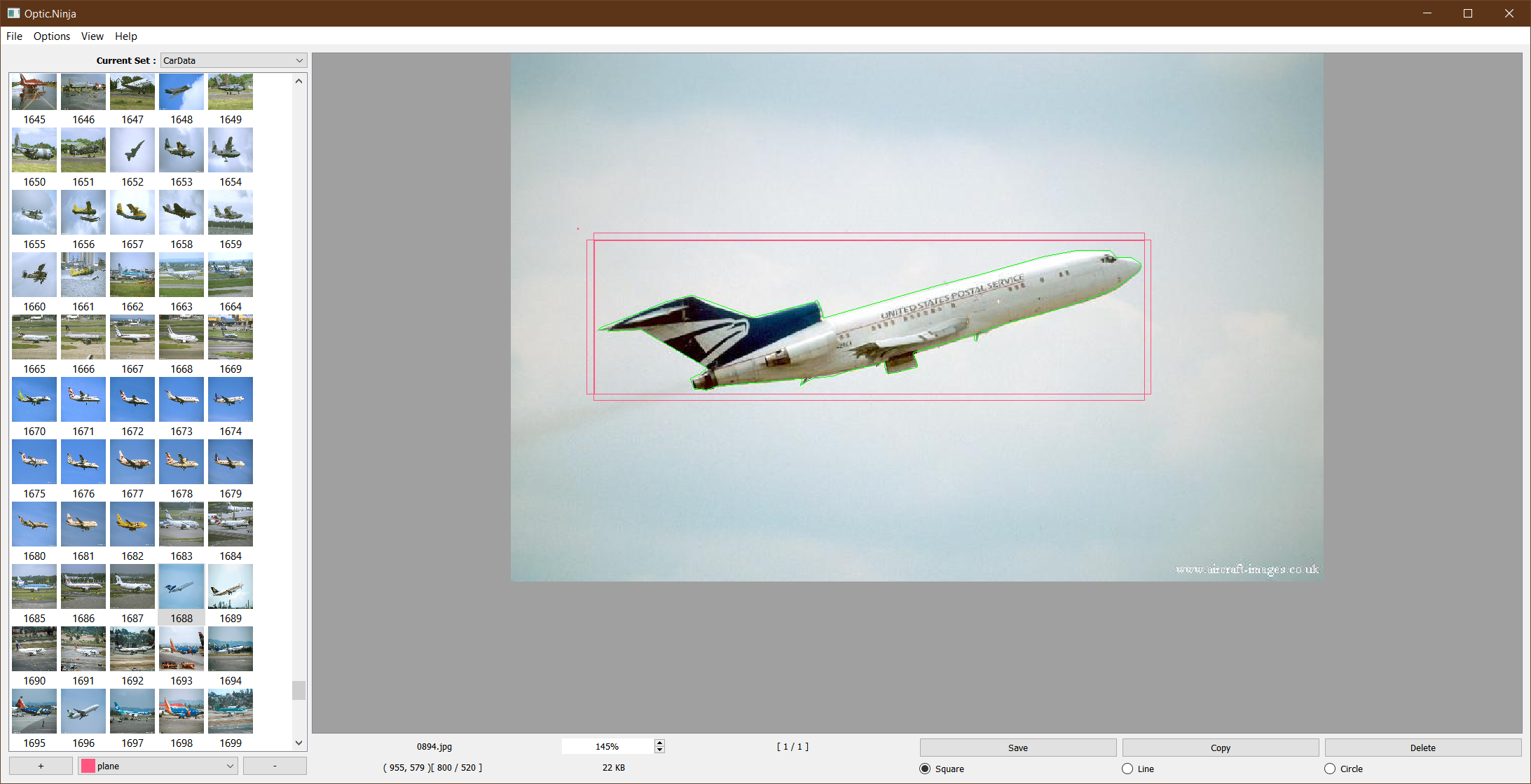Select thumbnail 1645
Image resolution: width=1531 pixels, height=784 pixels.
click(x=34, y=92)
